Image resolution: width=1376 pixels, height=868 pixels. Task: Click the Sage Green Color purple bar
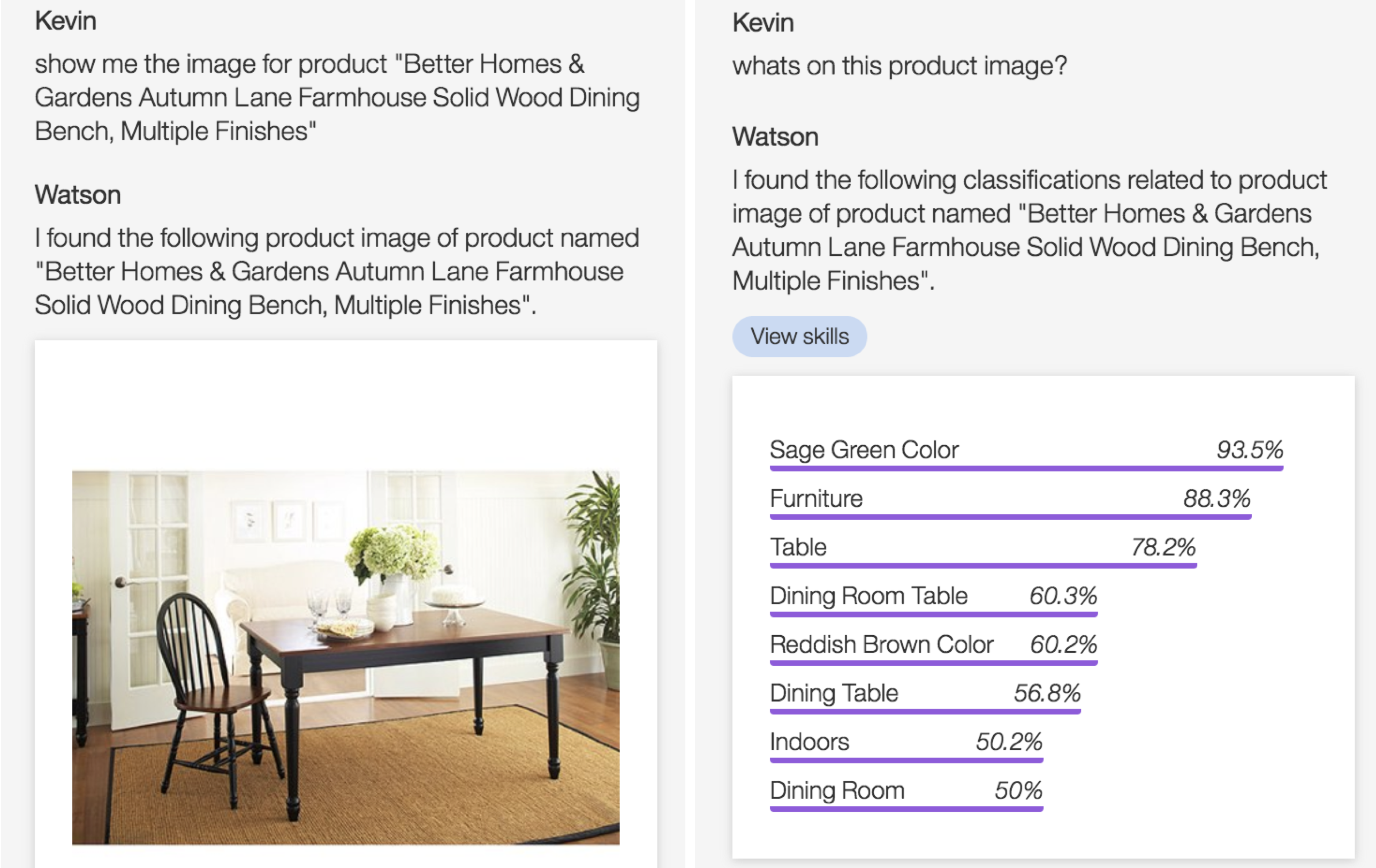1026,468
